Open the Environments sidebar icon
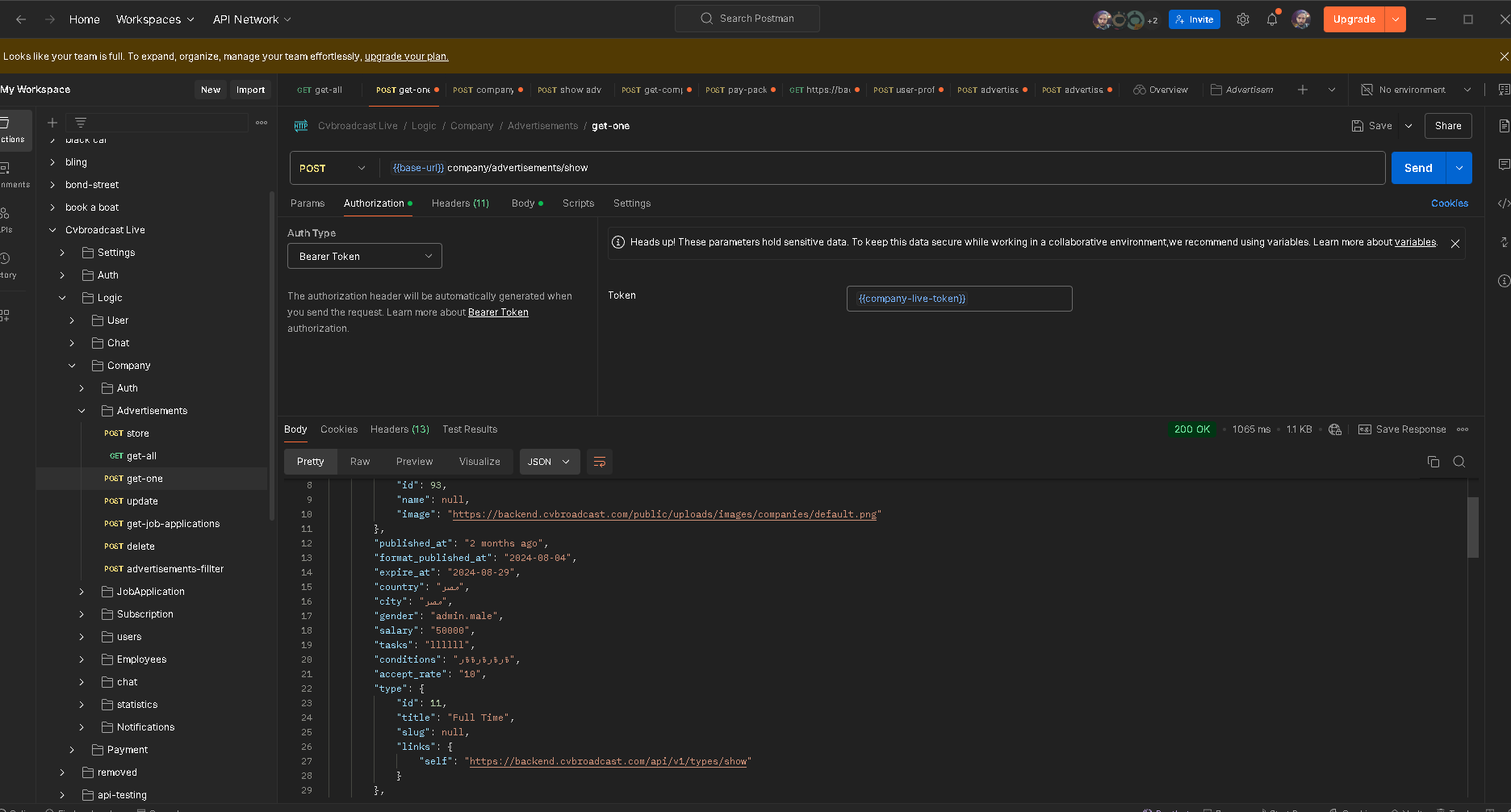The width and height of the screenshot is (1511, 812). point(5,168)
